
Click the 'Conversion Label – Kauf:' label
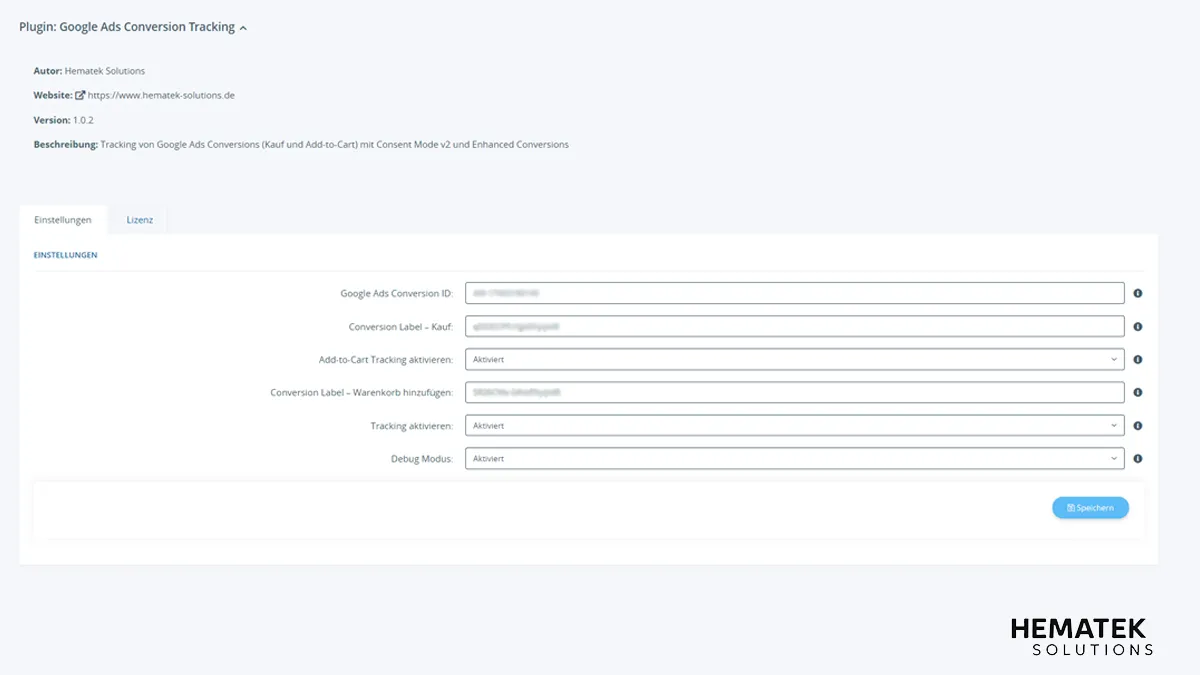coord(401,327)
